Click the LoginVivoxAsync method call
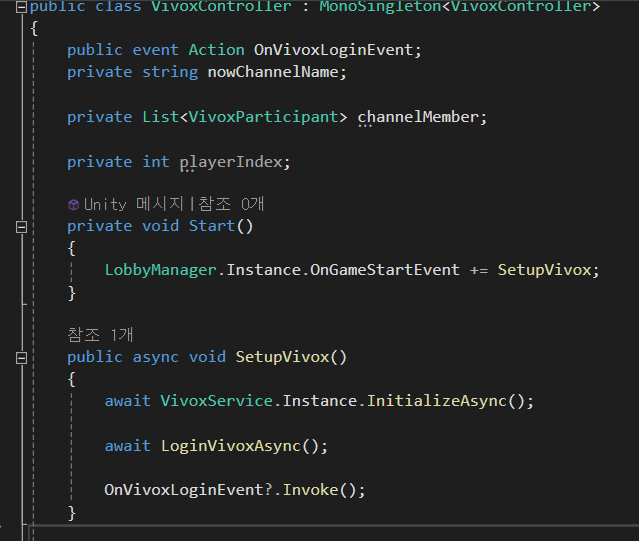The height and width of the screenshot is (541, 639). click(231, 446)
